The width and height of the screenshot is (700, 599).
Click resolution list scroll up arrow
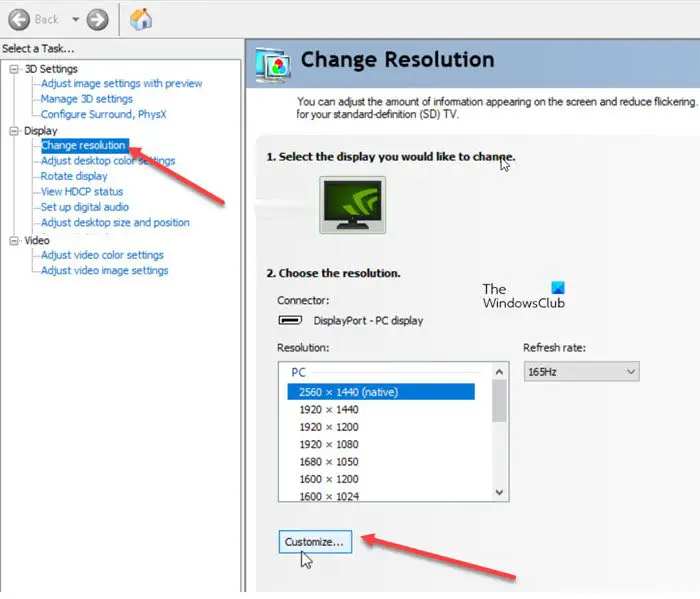[500, 371]
